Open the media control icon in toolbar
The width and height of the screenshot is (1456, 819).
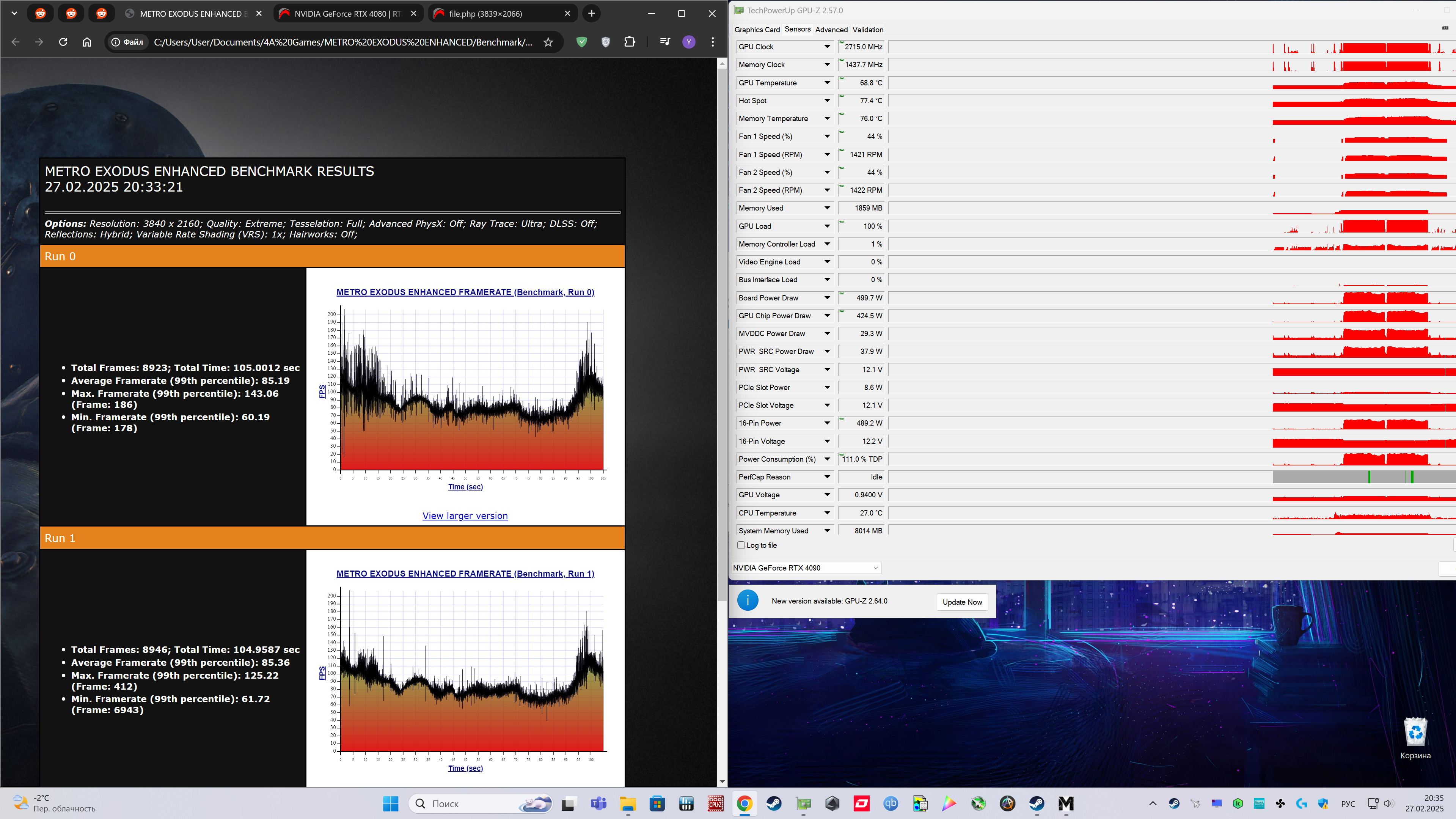coord(665,42)
